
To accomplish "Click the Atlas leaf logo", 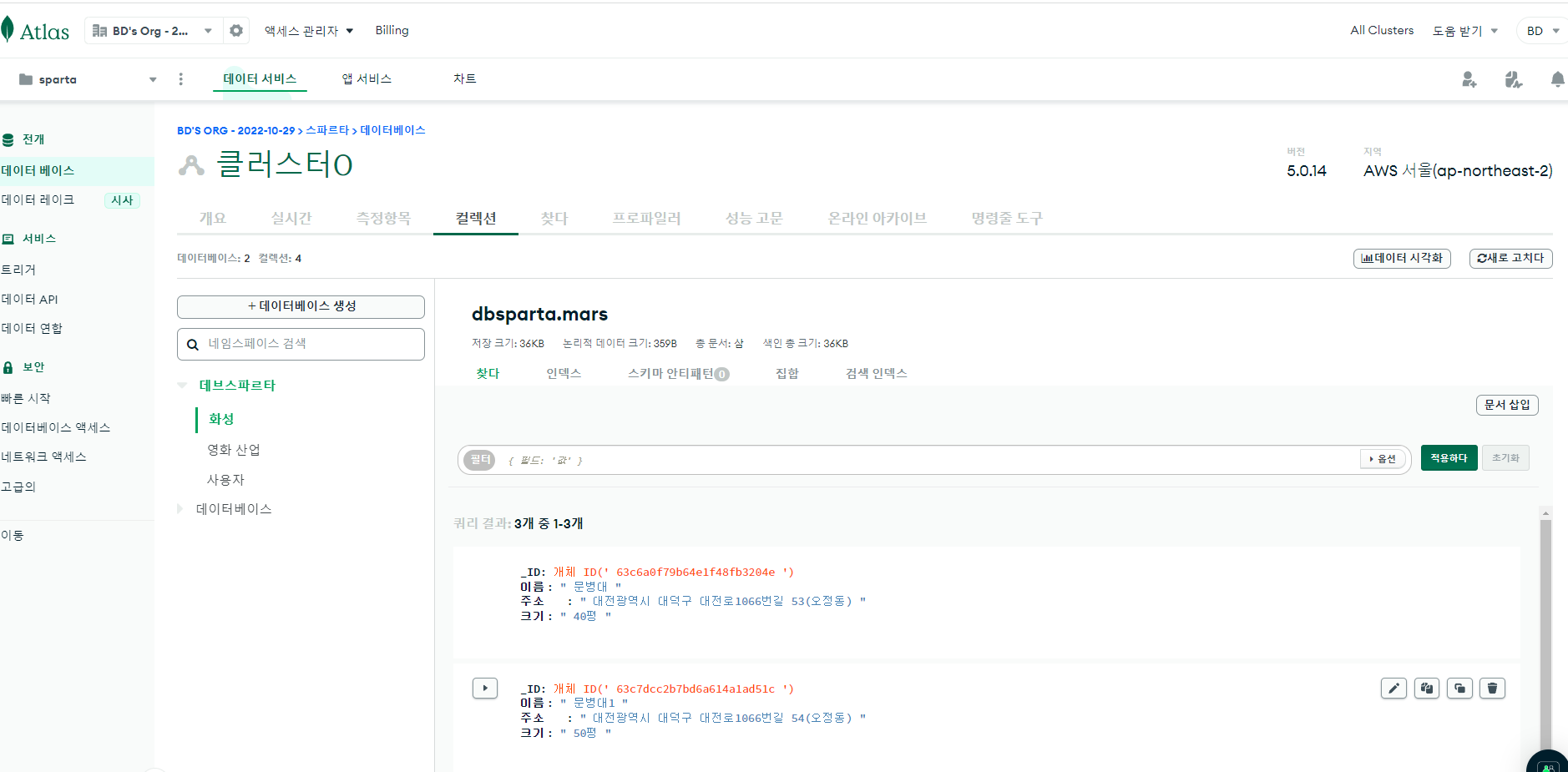I will [x=8, y=29].
